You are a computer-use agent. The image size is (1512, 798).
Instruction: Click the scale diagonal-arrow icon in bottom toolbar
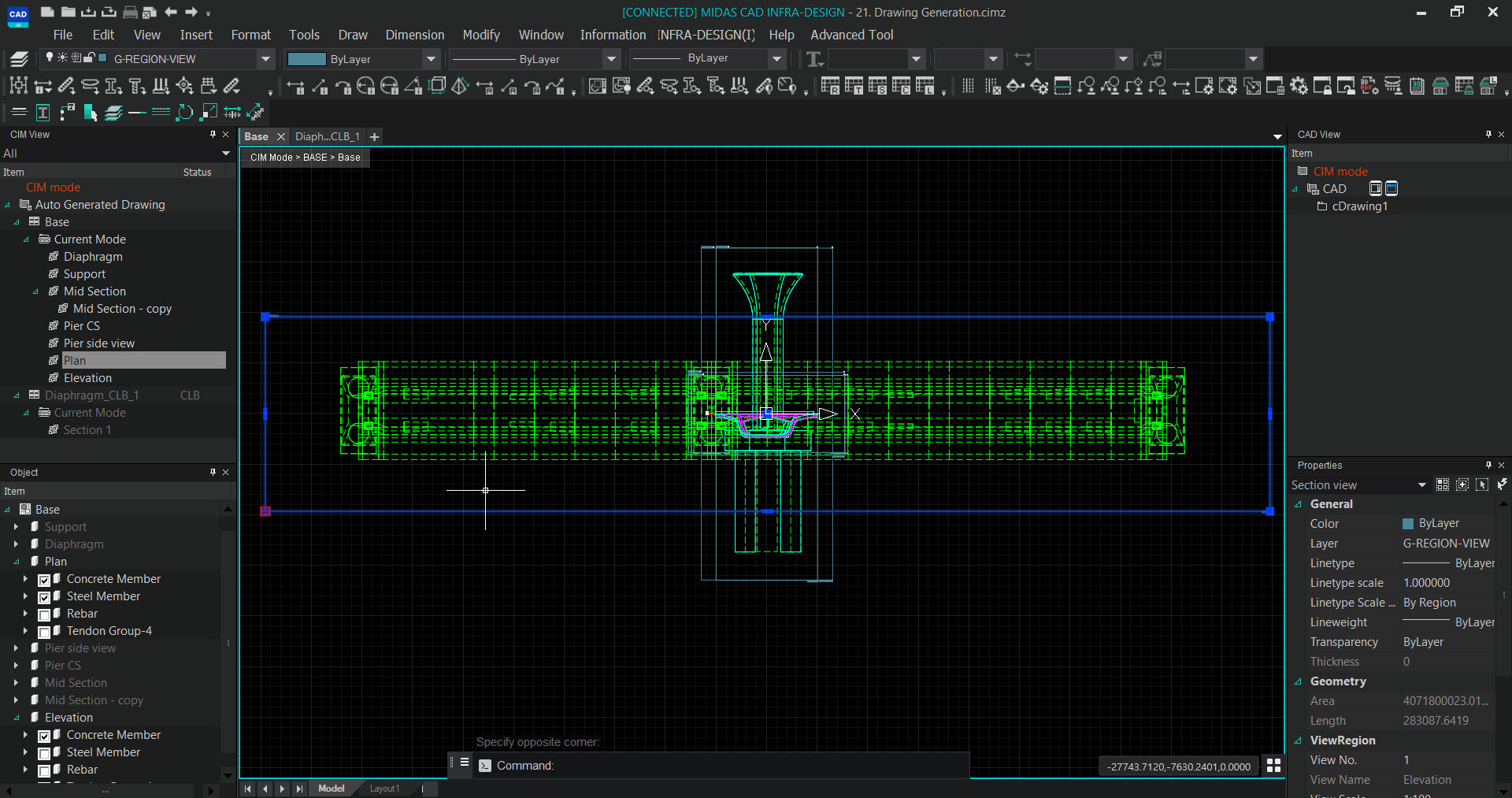click(x=209, y=113)
